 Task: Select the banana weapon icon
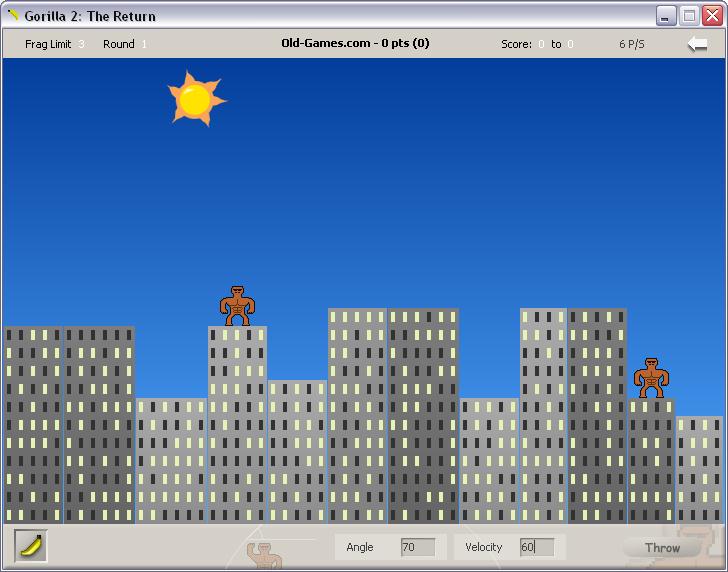[x=31, y=546]
